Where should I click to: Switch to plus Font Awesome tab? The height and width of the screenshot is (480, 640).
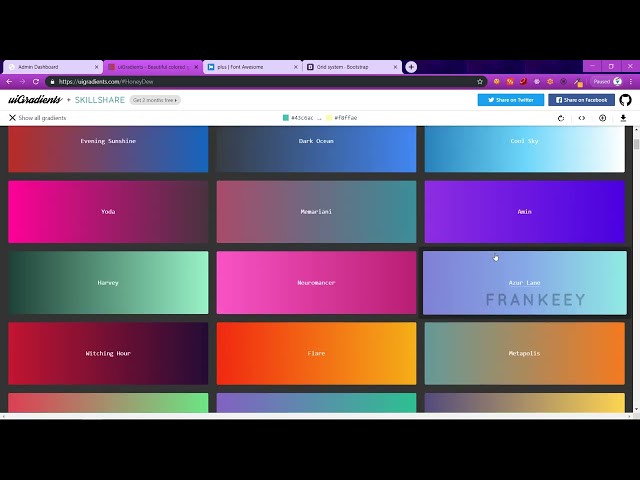(x=252, y=67)
